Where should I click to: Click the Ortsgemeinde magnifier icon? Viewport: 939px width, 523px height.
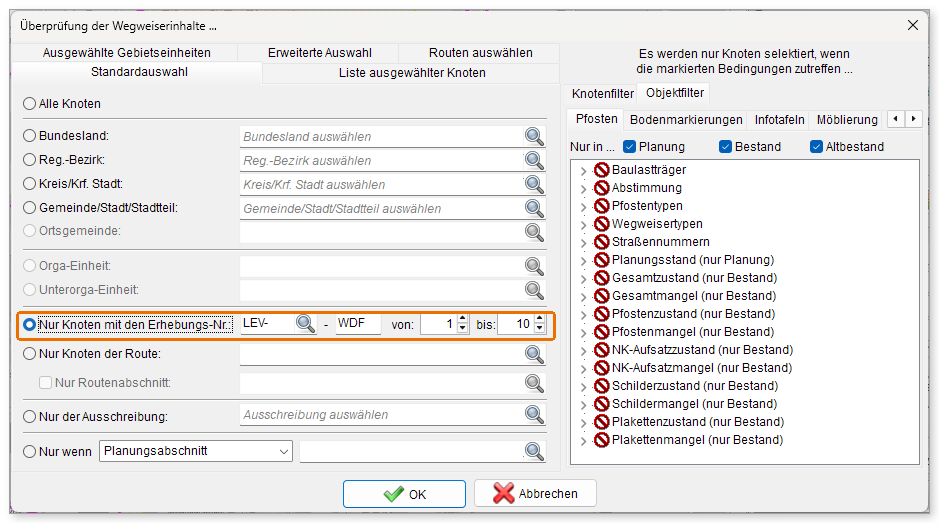click(534, 232)
